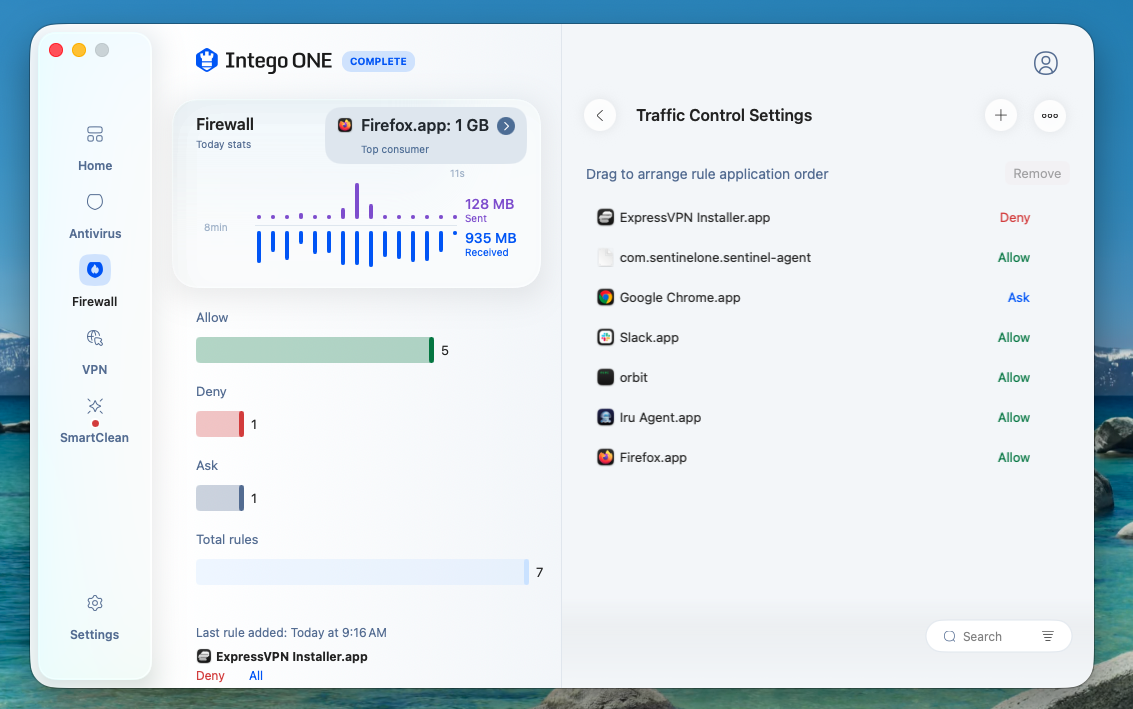
Task: Click the COMPLETE plan badge
Action: click(378, 61)
